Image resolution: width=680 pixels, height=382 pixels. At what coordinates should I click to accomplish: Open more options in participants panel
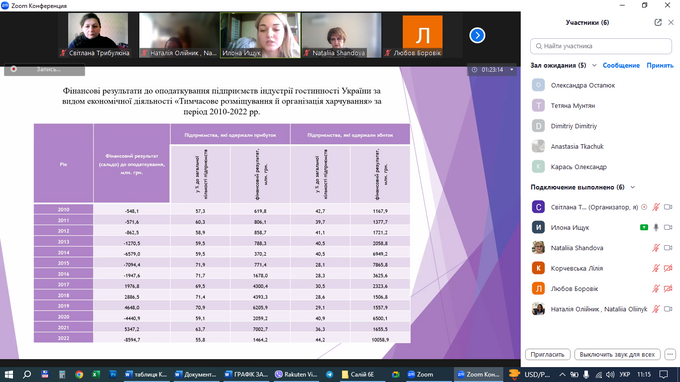pos(670,355)
